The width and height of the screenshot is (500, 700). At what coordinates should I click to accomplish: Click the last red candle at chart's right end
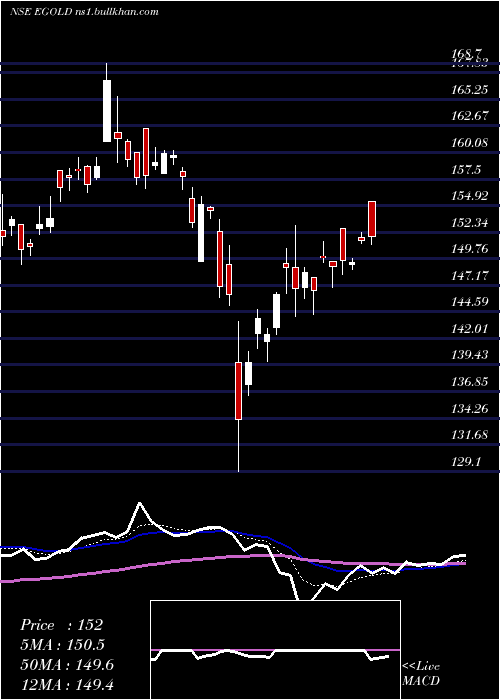372,219
